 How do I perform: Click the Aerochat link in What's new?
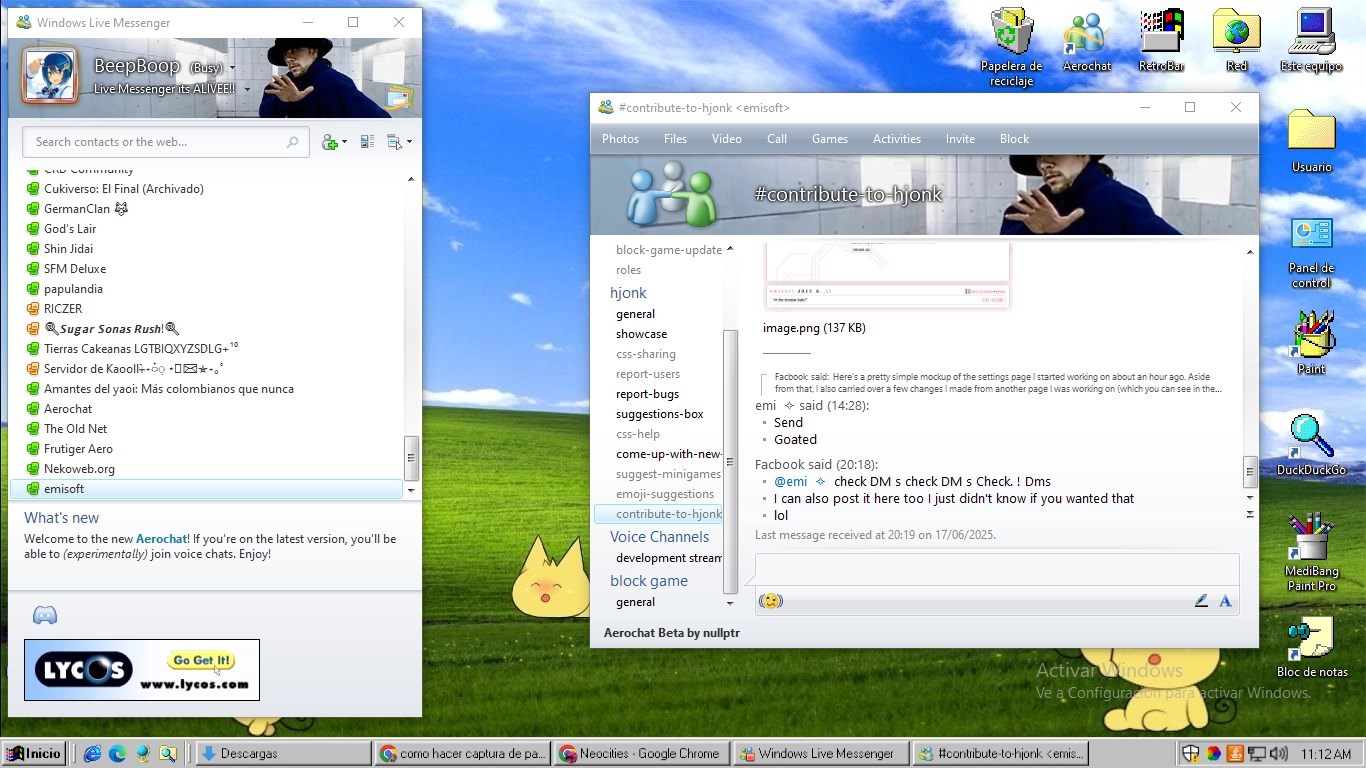161,538
